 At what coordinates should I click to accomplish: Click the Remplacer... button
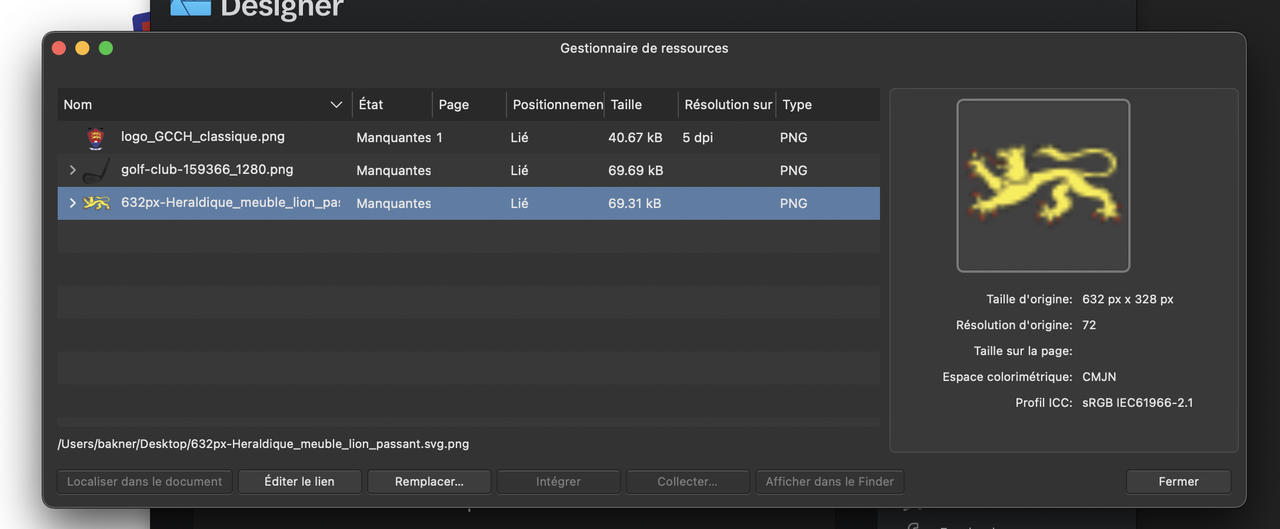click(x=429, y=482)
